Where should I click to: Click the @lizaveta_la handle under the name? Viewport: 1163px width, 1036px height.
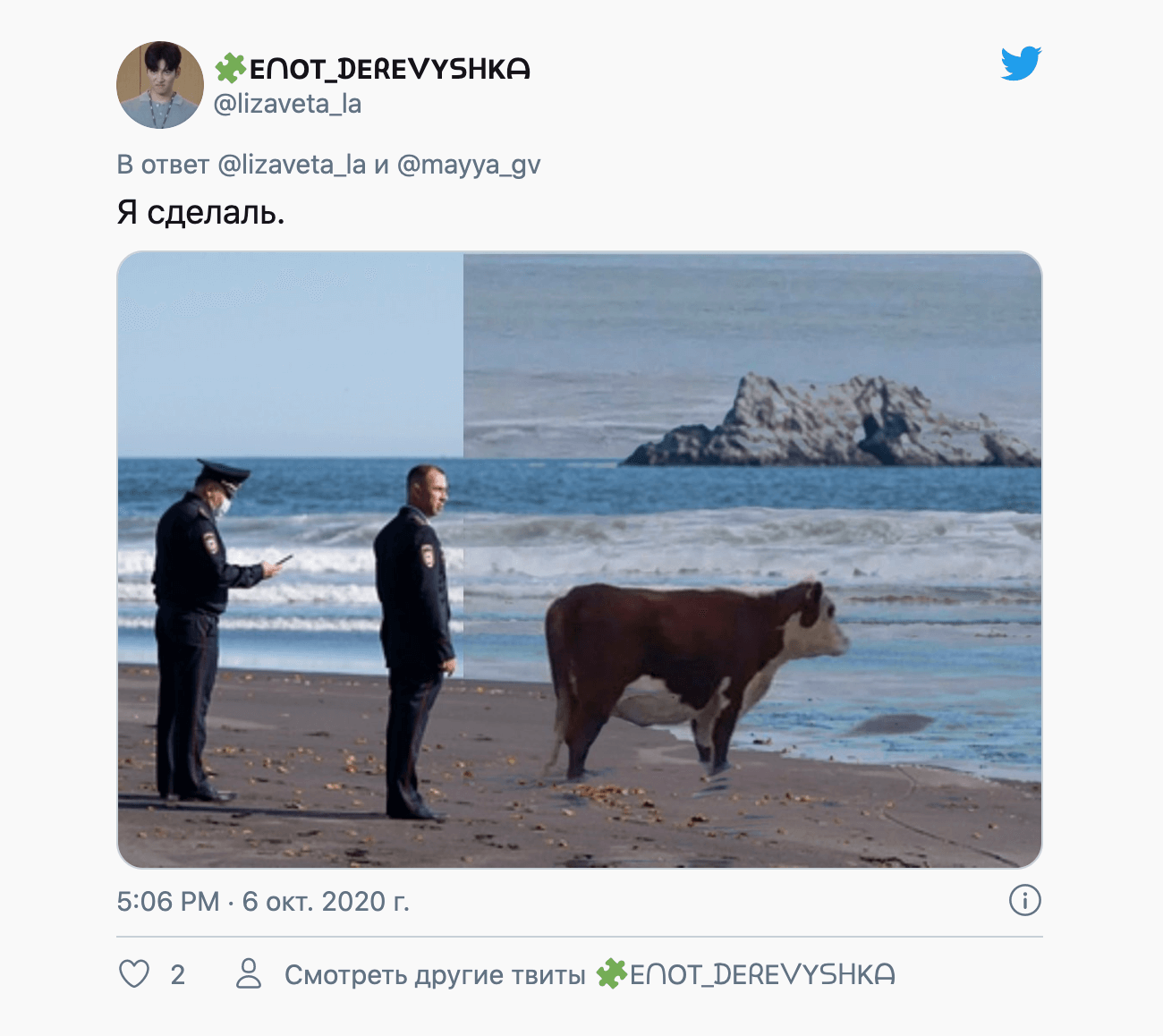[288, 105]
